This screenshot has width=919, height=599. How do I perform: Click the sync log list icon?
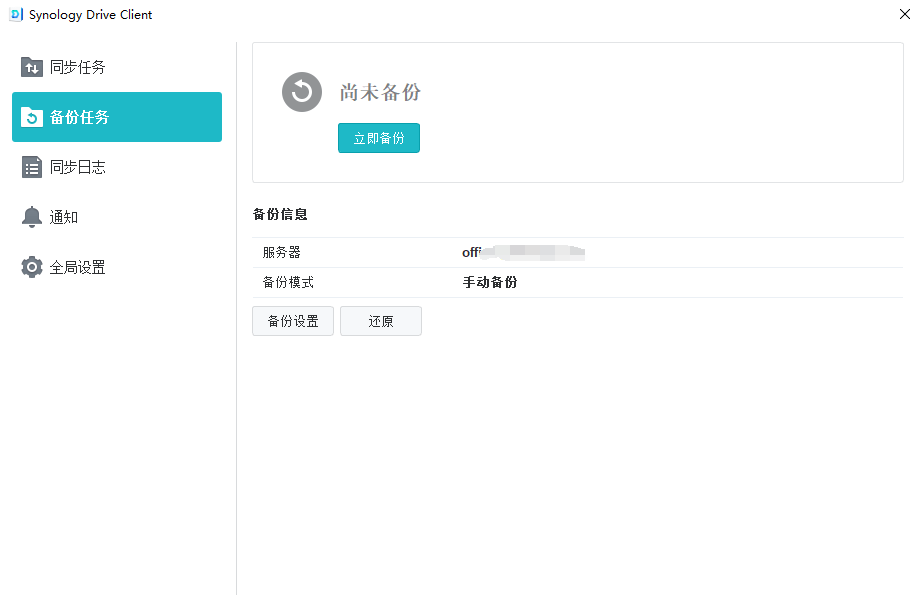tap(32, 167)
